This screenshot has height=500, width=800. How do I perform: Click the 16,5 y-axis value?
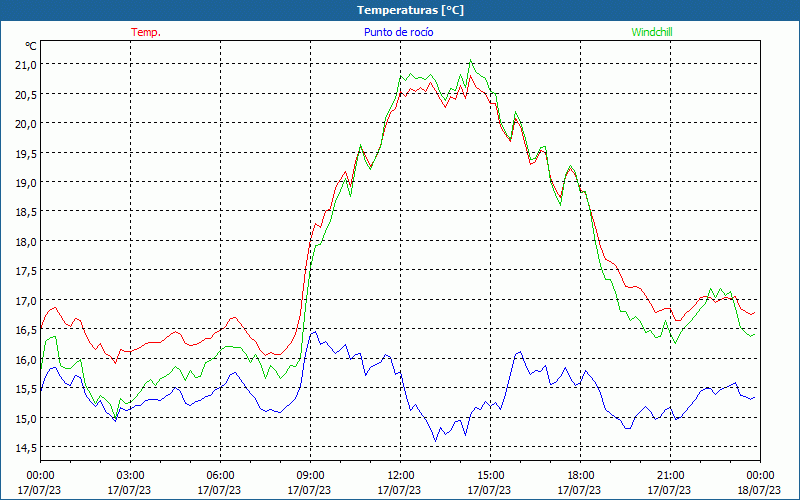(26, 330)
